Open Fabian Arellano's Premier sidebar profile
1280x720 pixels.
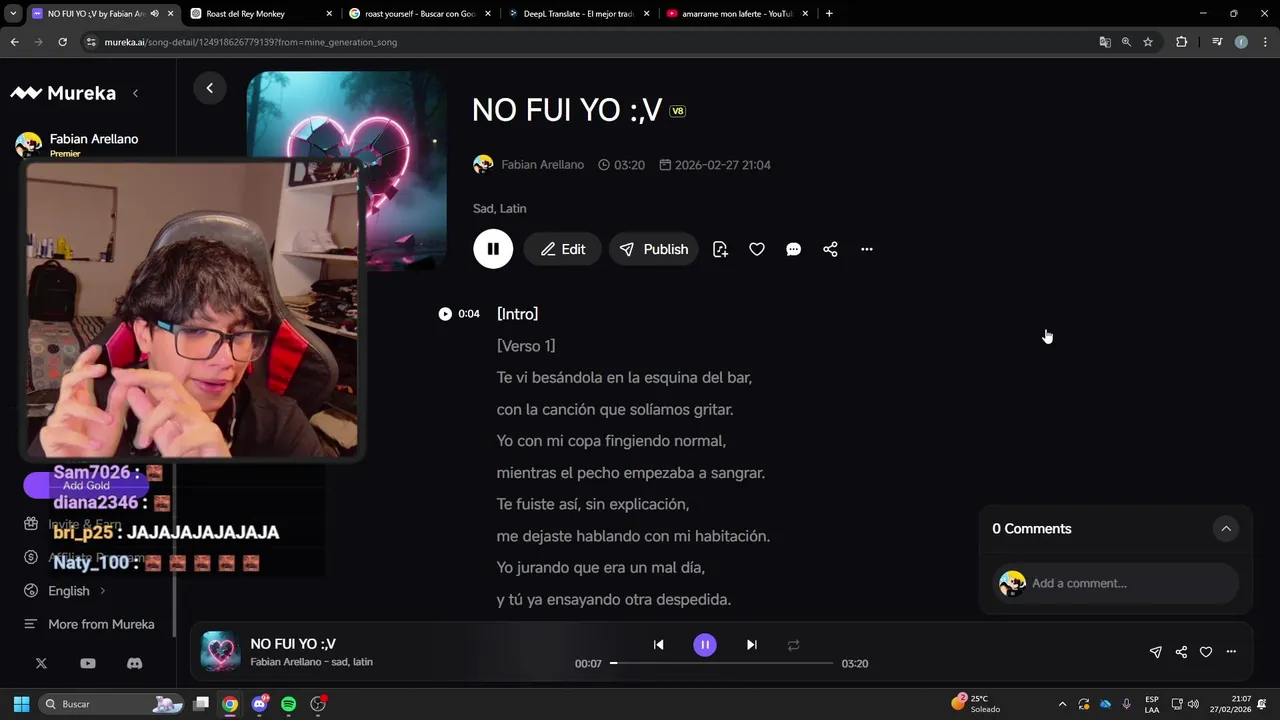[77, 144]
